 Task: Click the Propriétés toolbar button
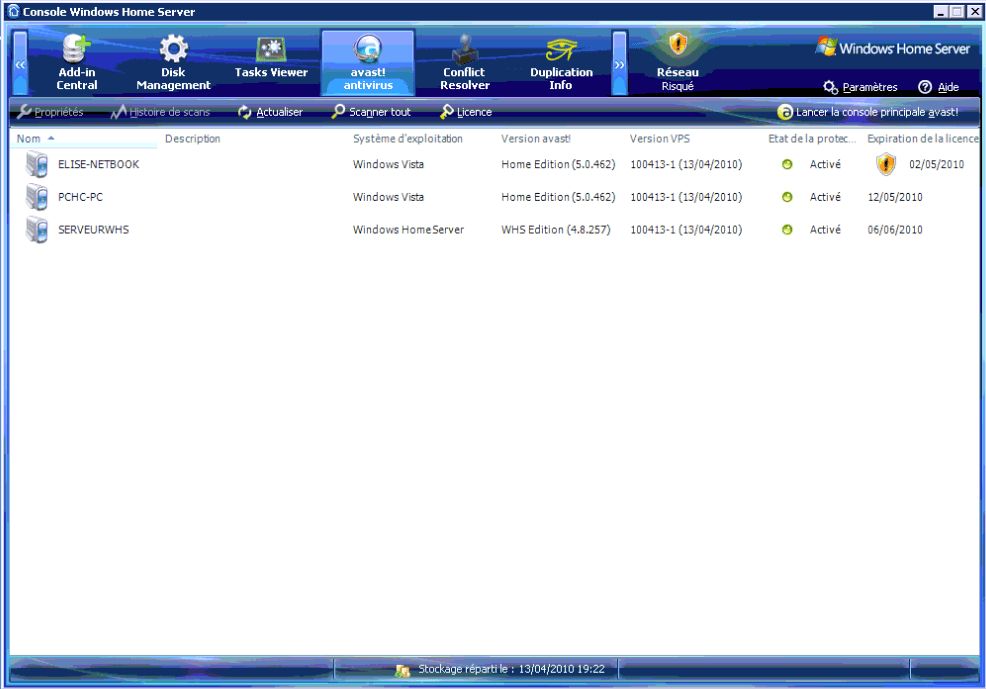51,112
